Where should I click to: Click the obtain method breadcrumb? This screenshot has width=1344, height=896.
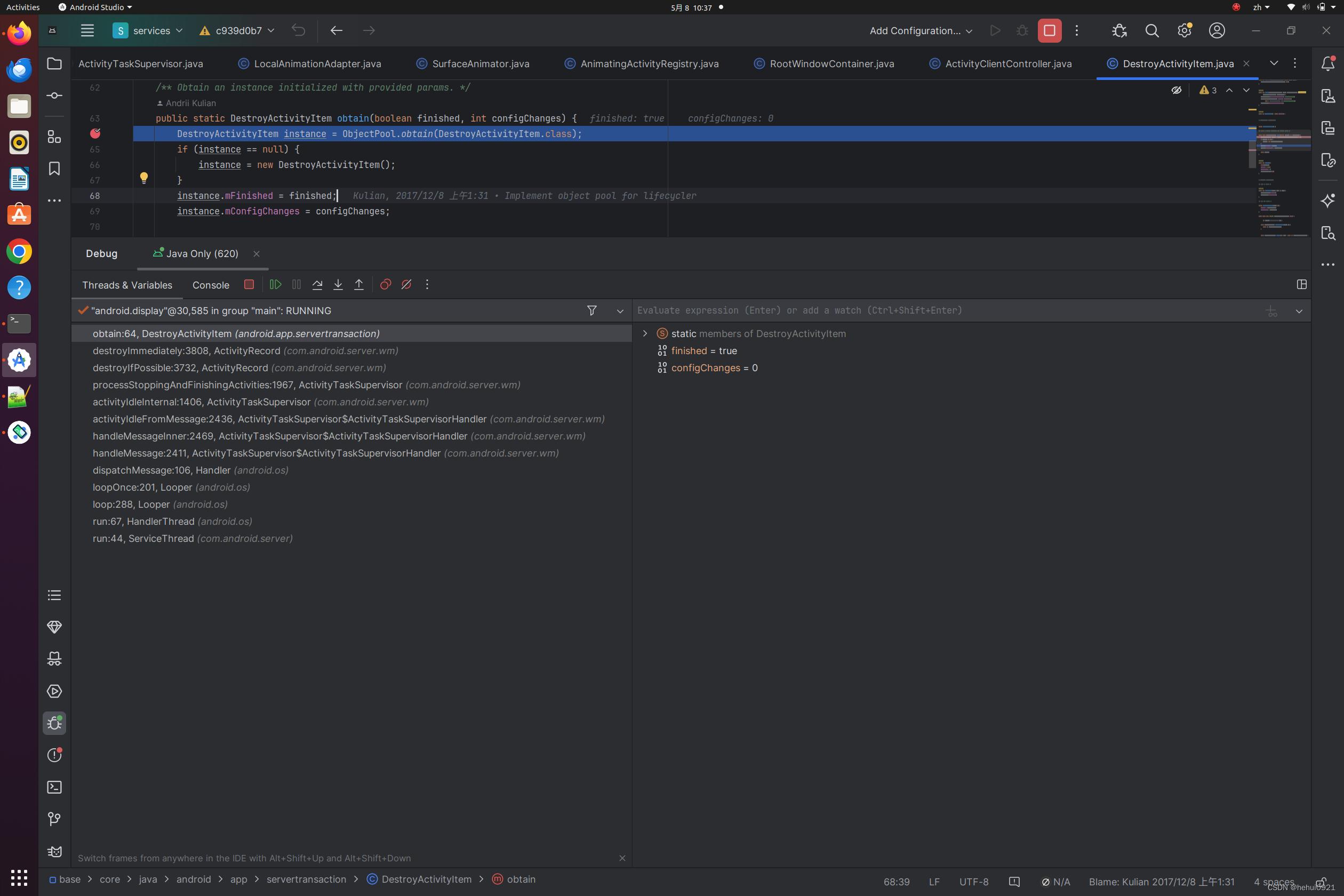tap(514, 879)
